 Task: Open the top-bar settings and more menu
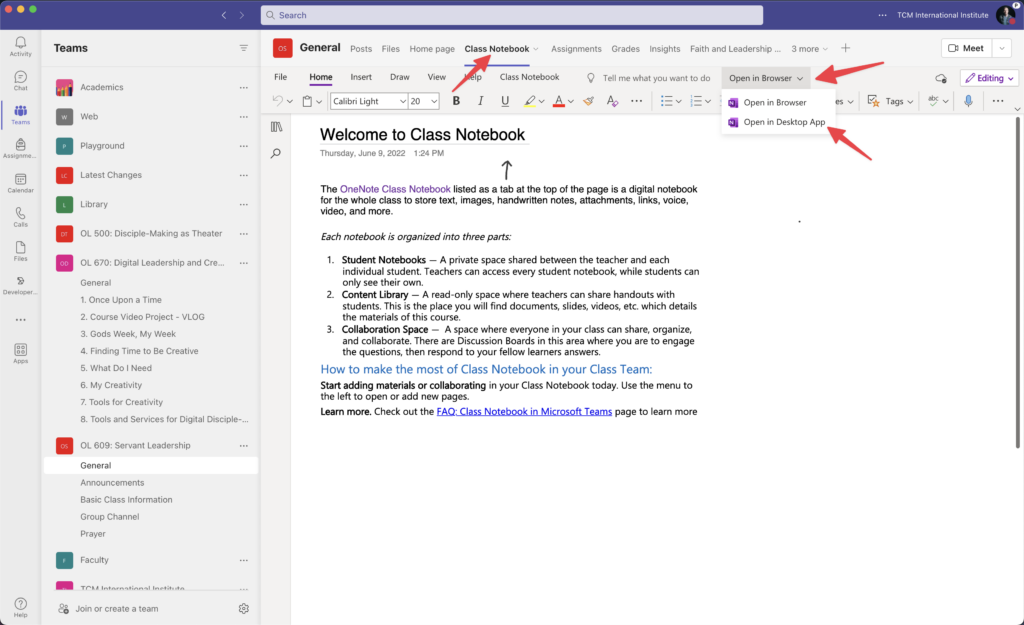[x=883, y=15]
